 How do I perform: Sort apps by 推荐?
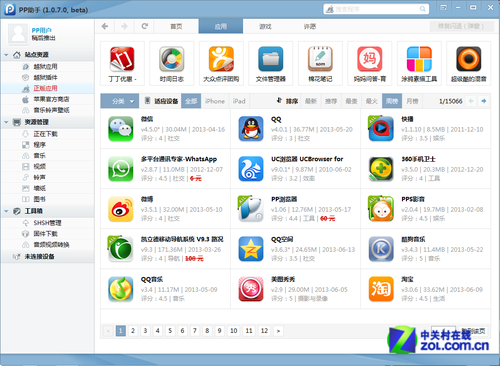[331, 101]
